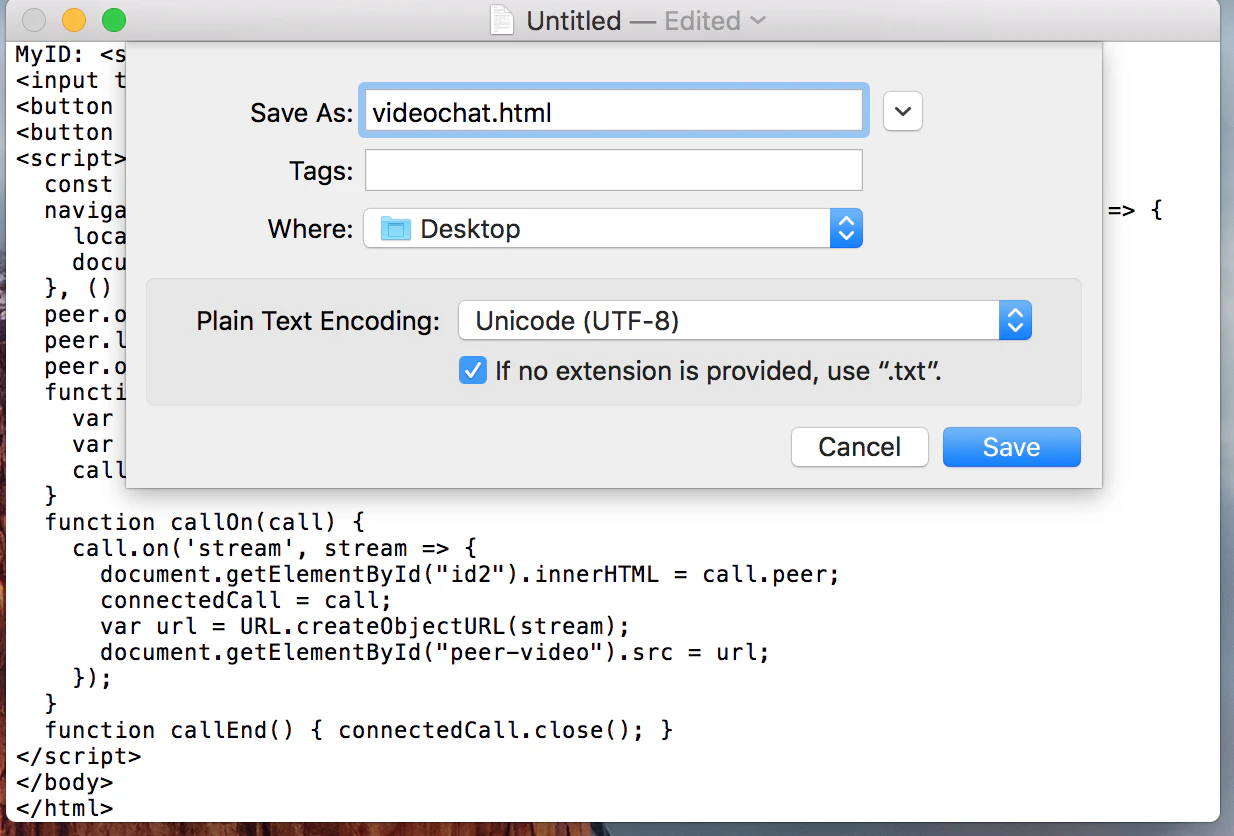Click the line setting "id2" innerHTML
Image resolution: width=1234 pixels, height=836 pixels.
pos(469,574)
